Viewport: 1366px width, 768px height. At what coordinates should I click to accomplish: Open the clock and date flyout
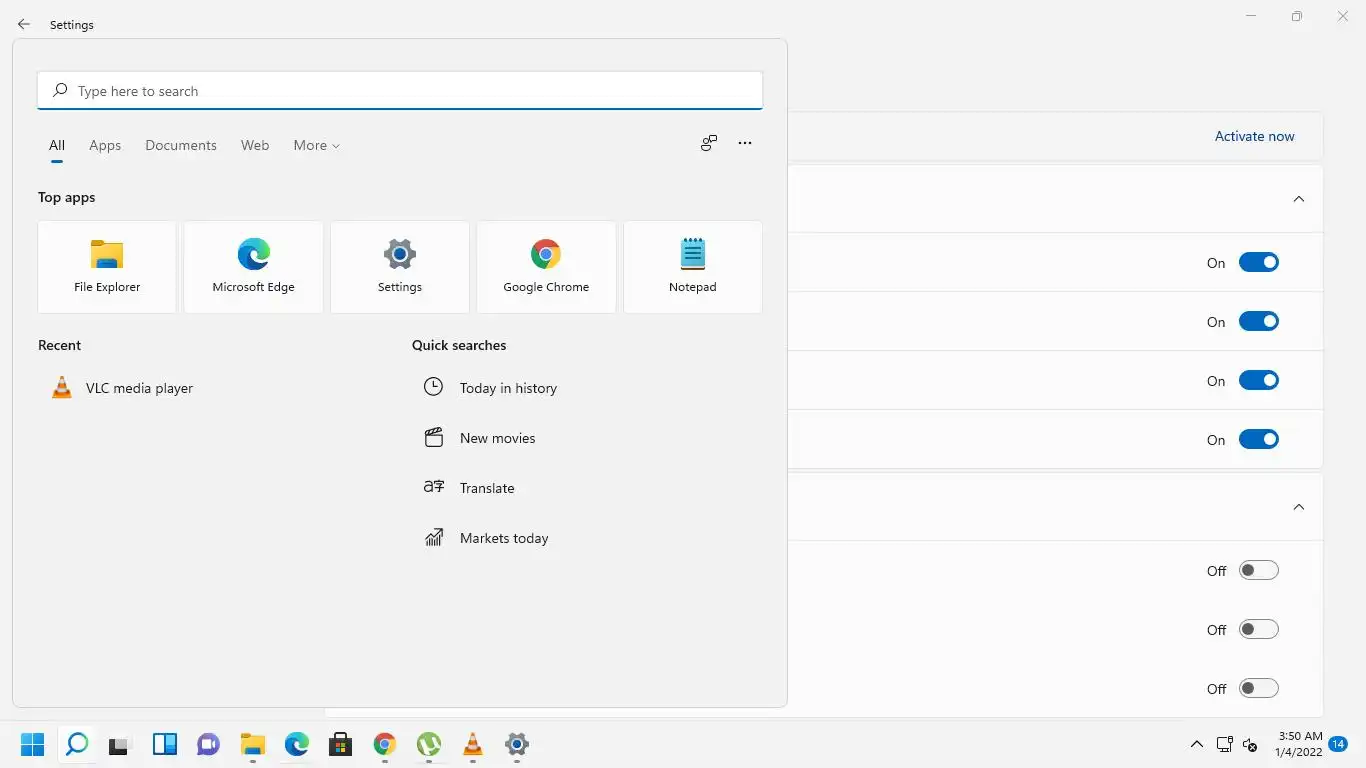coord(1298,744)
